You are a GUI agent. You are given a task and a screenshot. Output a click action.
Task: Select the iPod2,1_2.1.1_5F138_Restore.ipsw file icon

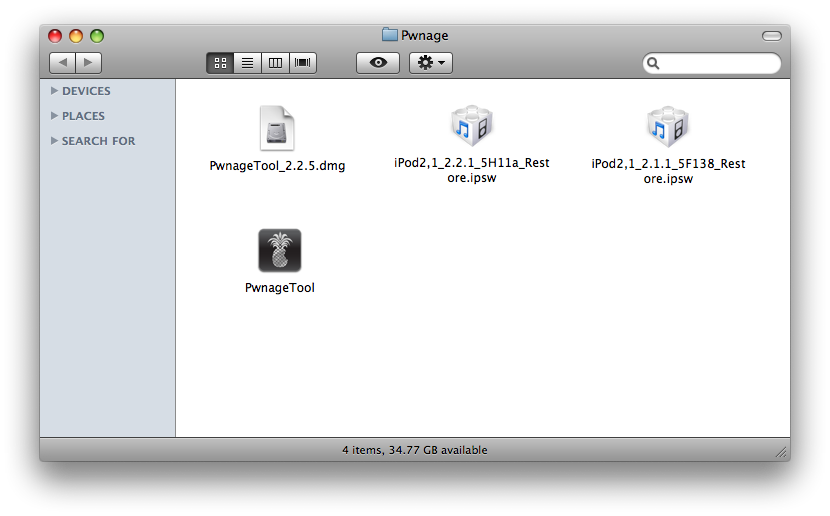pos(667,127)
